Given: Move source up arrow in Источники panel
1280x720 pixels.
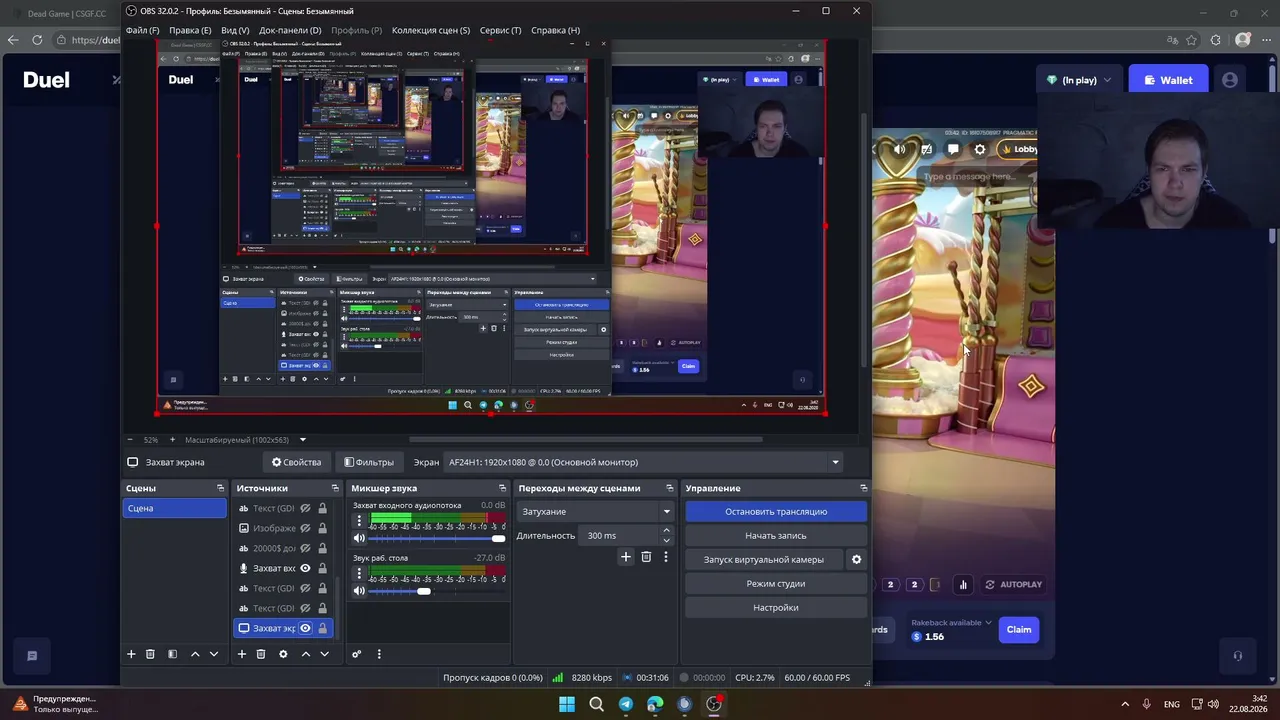Looking at the screenshot, I should point(306,654).
